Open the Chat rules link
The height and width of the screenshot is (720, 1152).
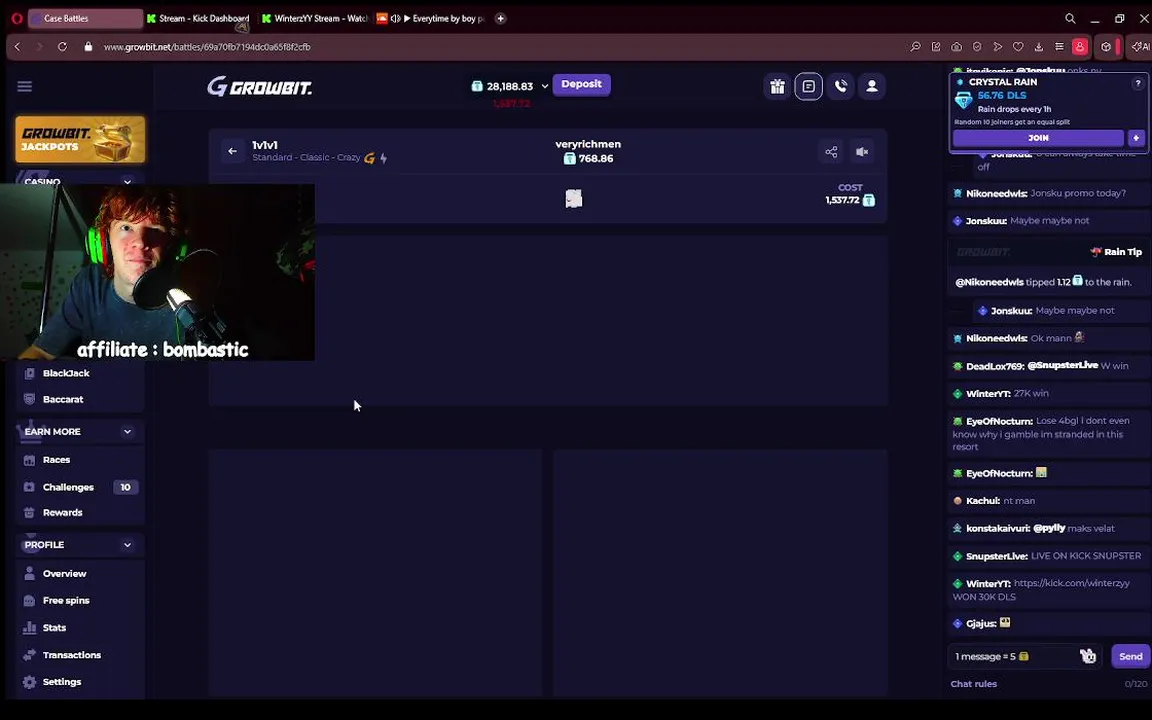973,684
